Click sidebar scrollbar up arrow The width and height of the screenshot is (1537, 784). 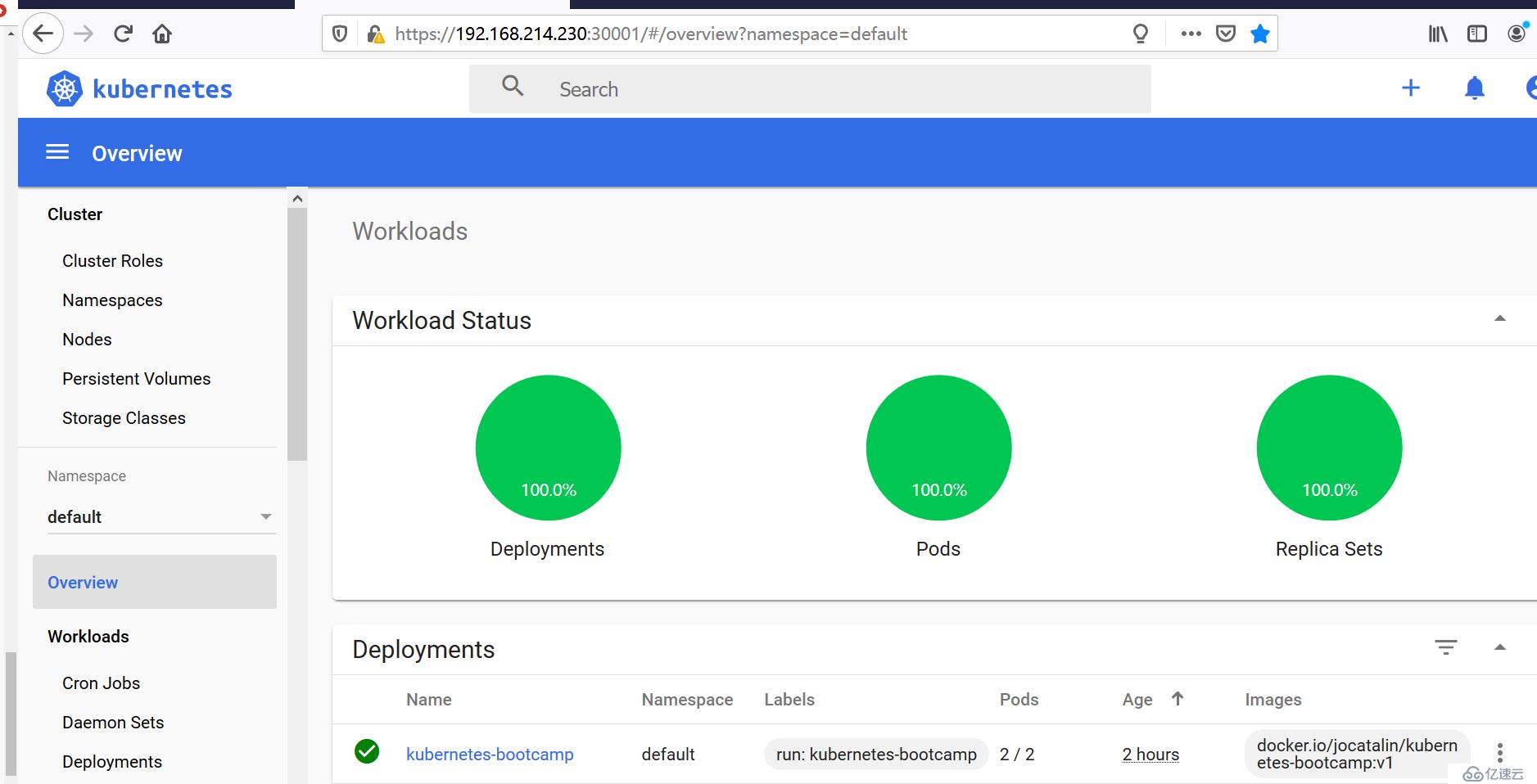click(x=297, y=198)
